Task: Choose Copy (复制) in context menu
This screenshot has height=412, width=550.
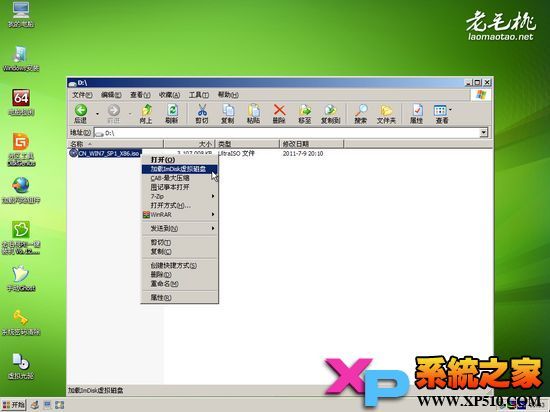Action: 179,252
